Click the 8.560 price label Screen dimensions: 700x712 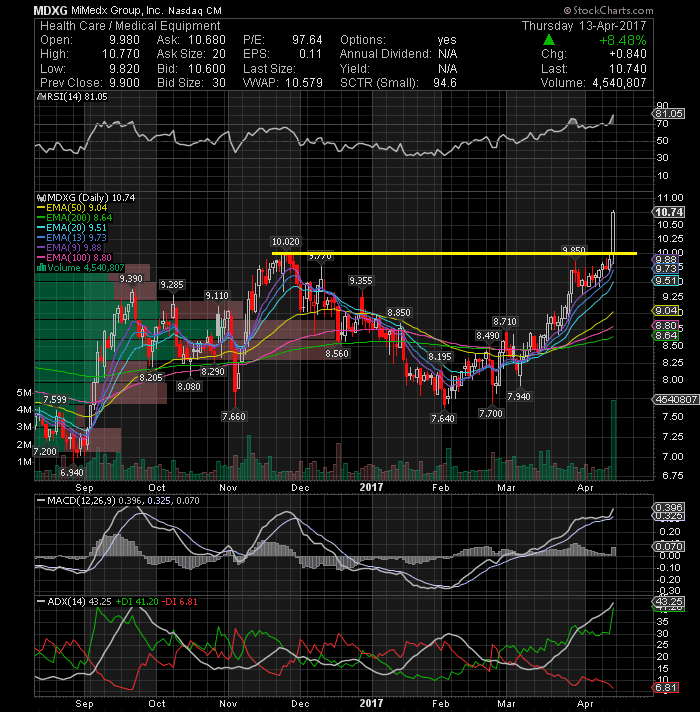tap(337, 353)
